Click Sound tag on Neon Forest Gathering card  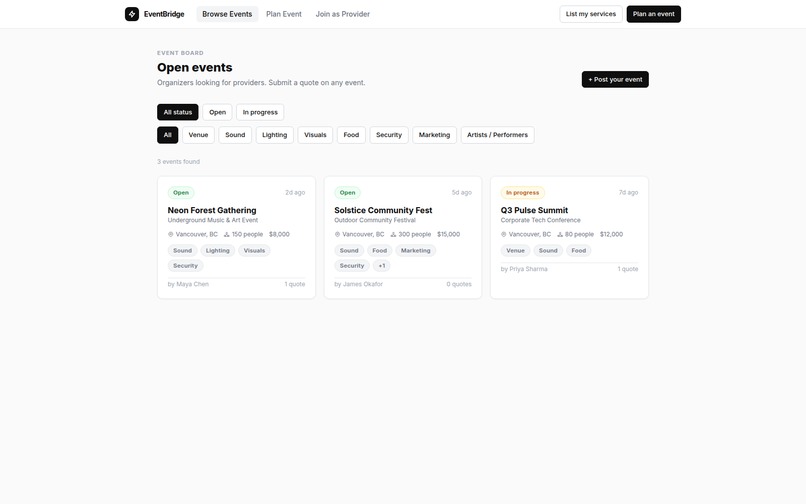(x=182, y=250)
